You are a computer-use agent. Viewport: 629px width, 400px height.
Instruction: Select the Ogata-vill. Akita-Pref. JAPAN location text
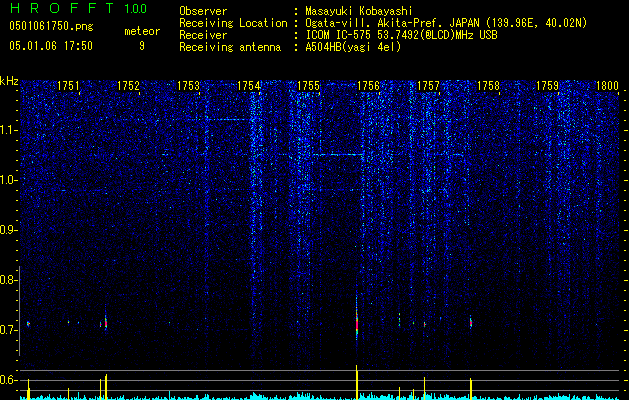coord(444,23)
